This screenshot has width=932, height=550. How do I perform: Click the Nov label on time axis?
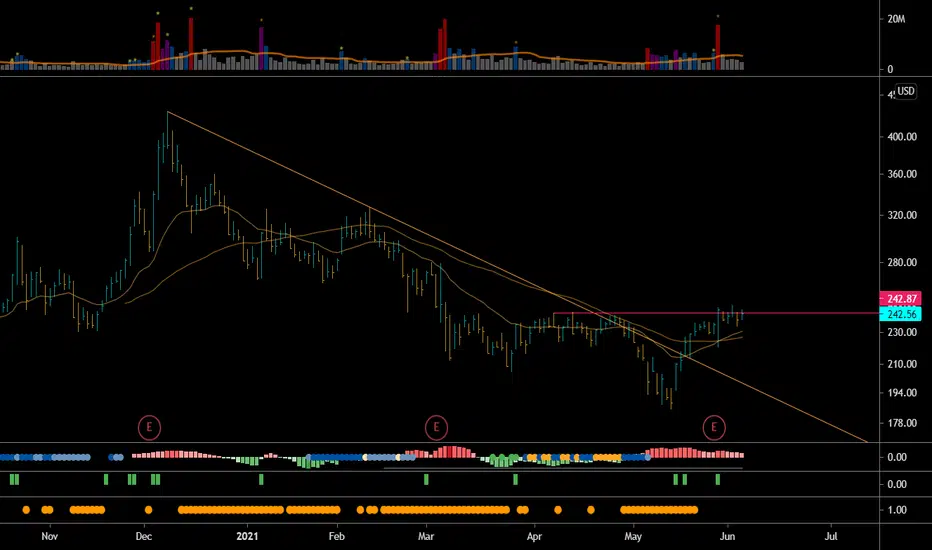tap(49, 536)
